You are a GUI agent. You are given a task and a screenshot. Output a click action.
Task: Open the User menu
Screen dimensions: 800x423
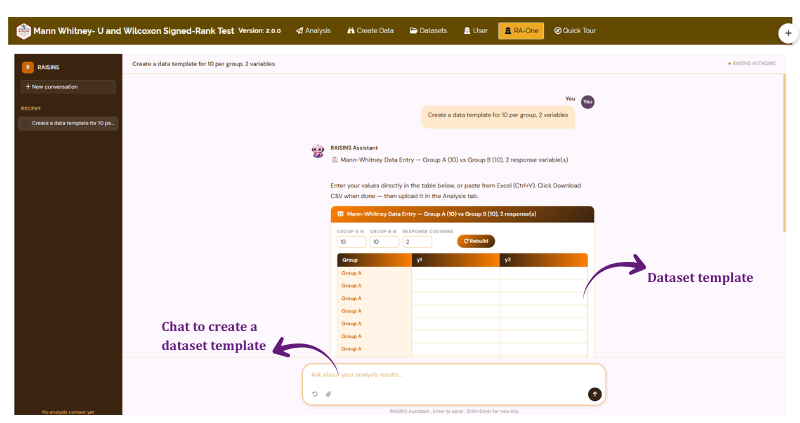[x=476, y=31]
